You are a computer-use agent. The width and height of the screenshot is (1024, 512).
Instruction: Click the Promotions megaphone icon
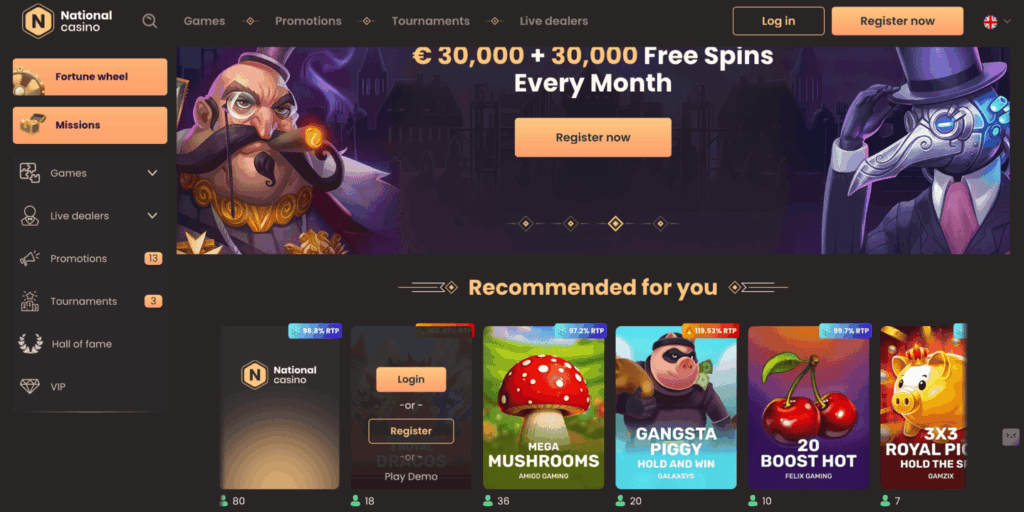tap(30, 259)
